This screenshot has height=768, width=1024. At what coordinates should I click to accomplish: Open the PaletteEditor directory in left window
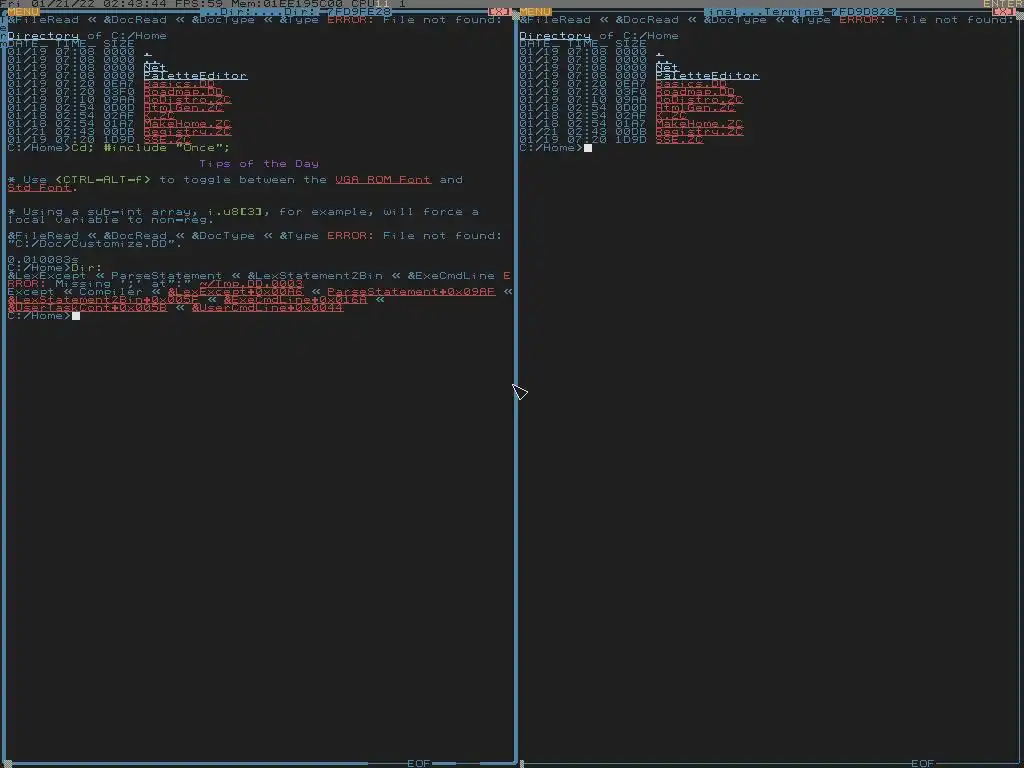point(195,76)
